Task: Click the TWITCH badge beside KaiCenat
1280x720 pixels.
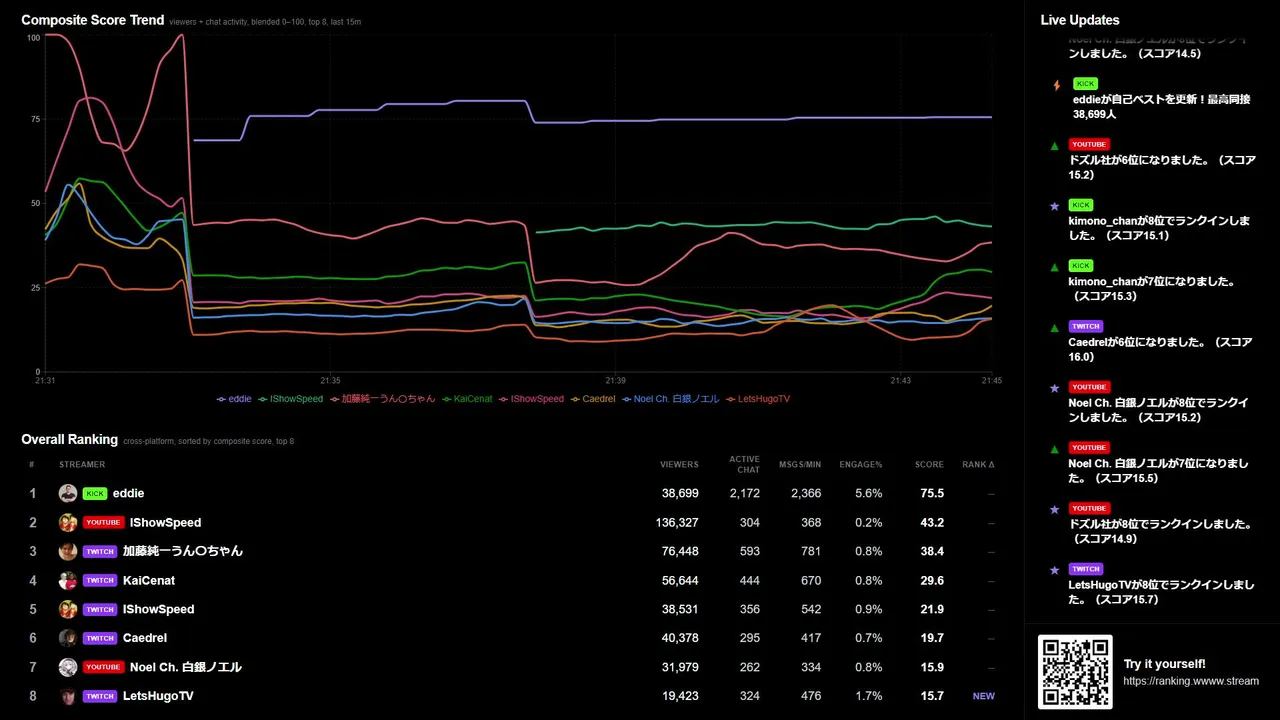Action: coord(100,580)
